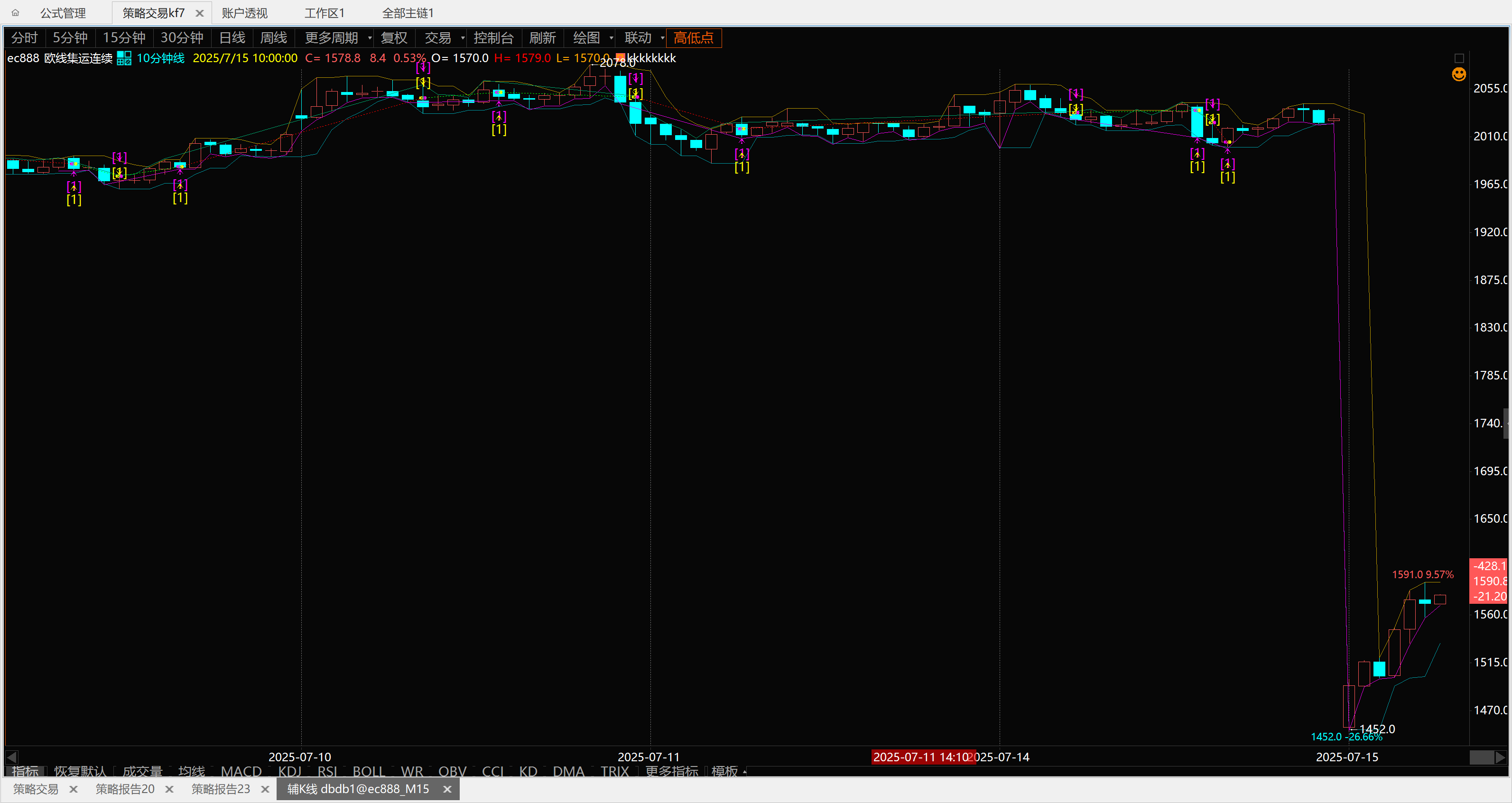Select the CCI indicator
This screenshot has width=1512, height=803.
pyautogui.click(x=493, y=771)
